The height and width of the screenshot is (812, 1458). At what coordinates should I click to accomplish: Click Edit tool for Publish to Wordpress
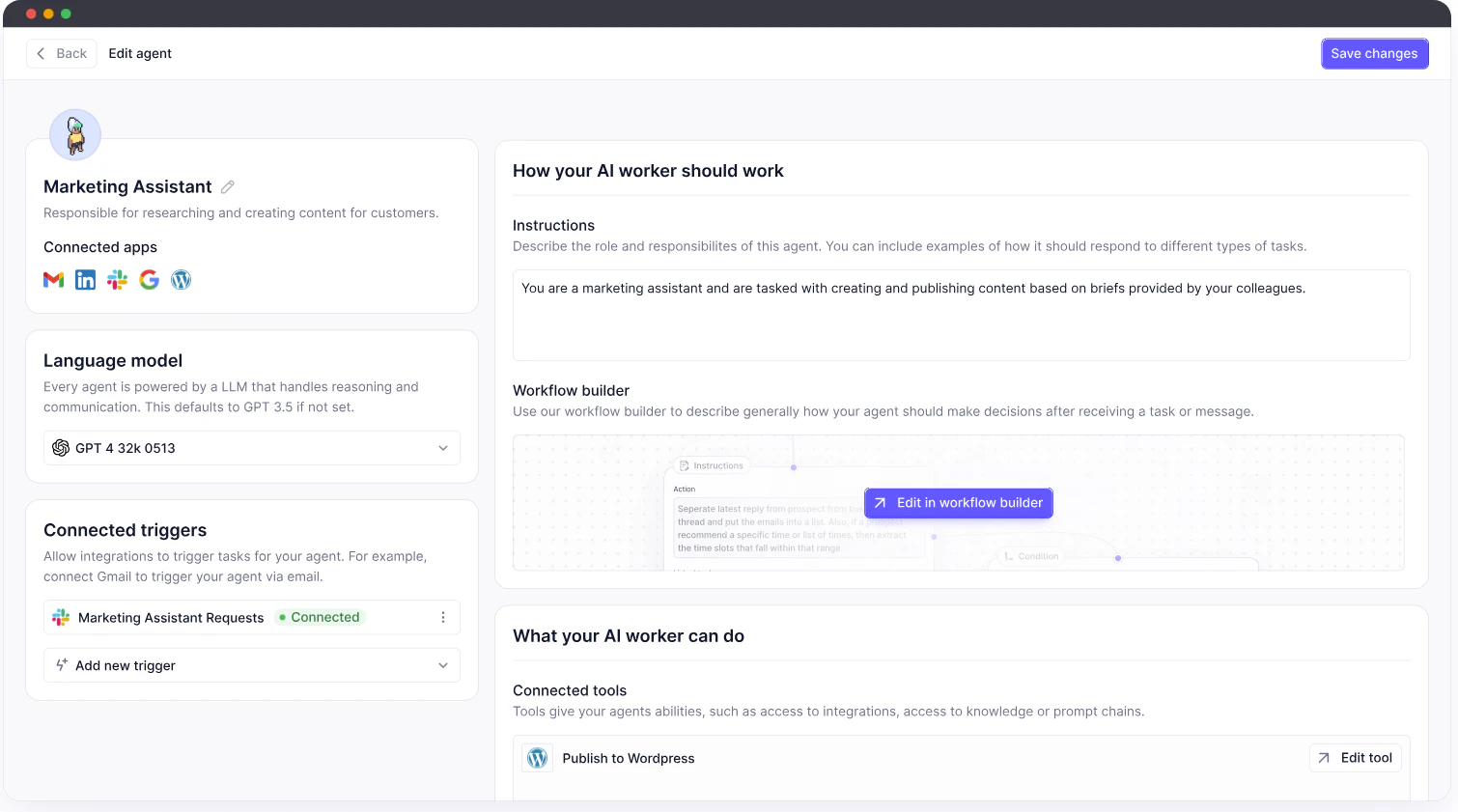tap(1355, 758)
